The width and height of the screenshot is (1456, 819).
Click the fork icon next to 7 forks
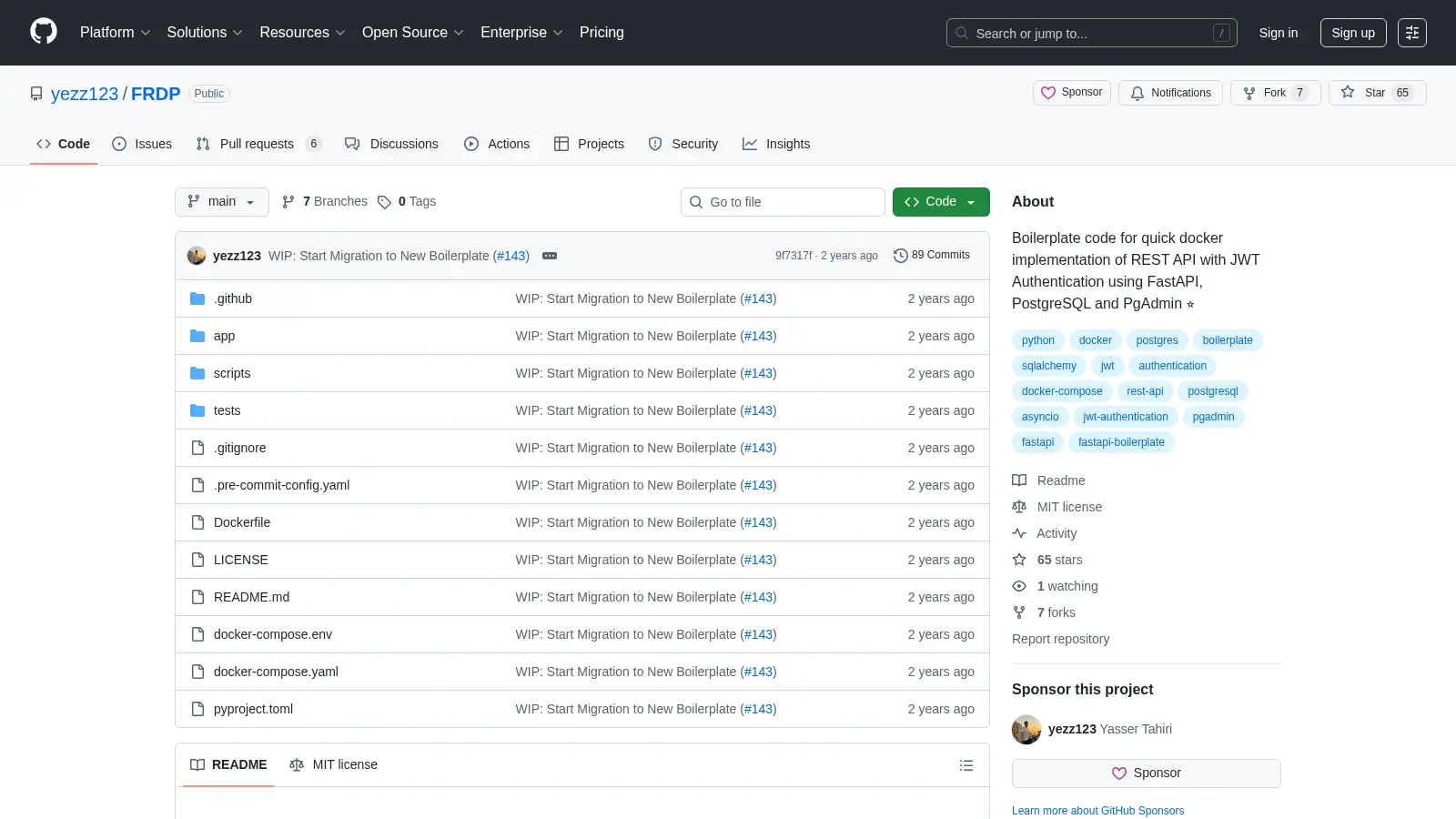[x=1019, y=612]
